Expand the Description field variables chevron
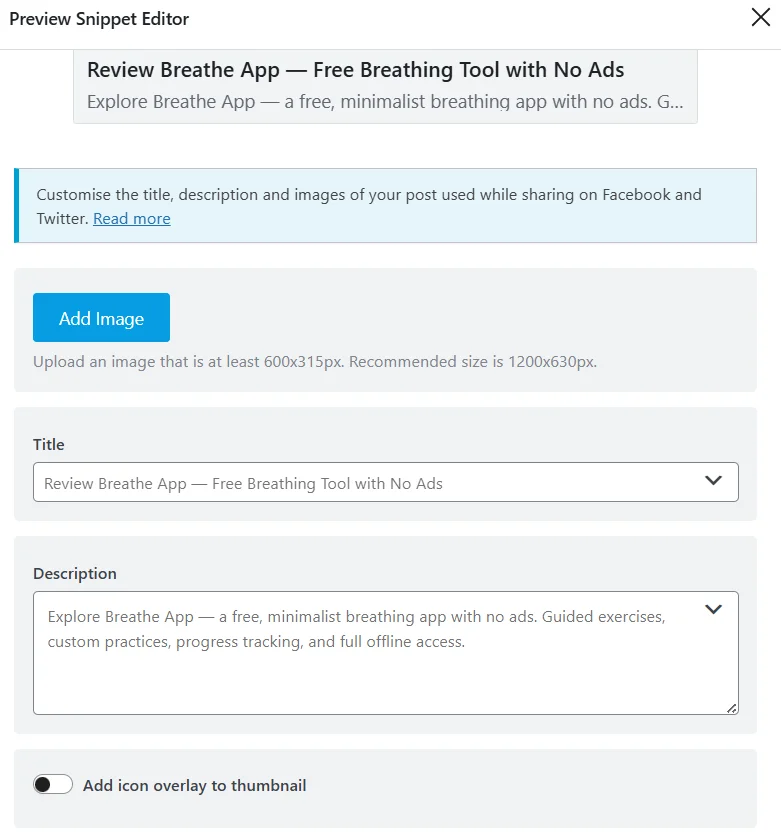 pos(713,609)
